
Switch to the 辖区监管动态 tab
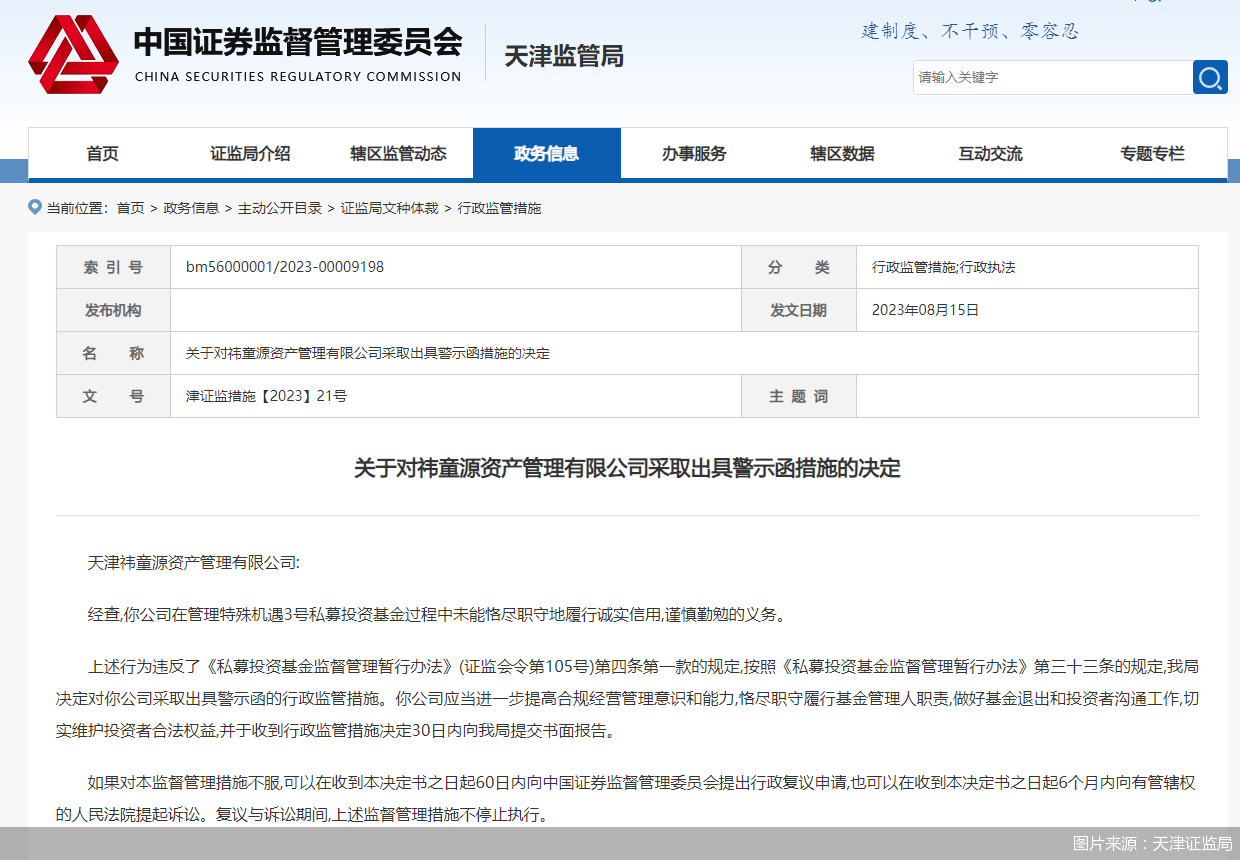[x=398, y=154]
